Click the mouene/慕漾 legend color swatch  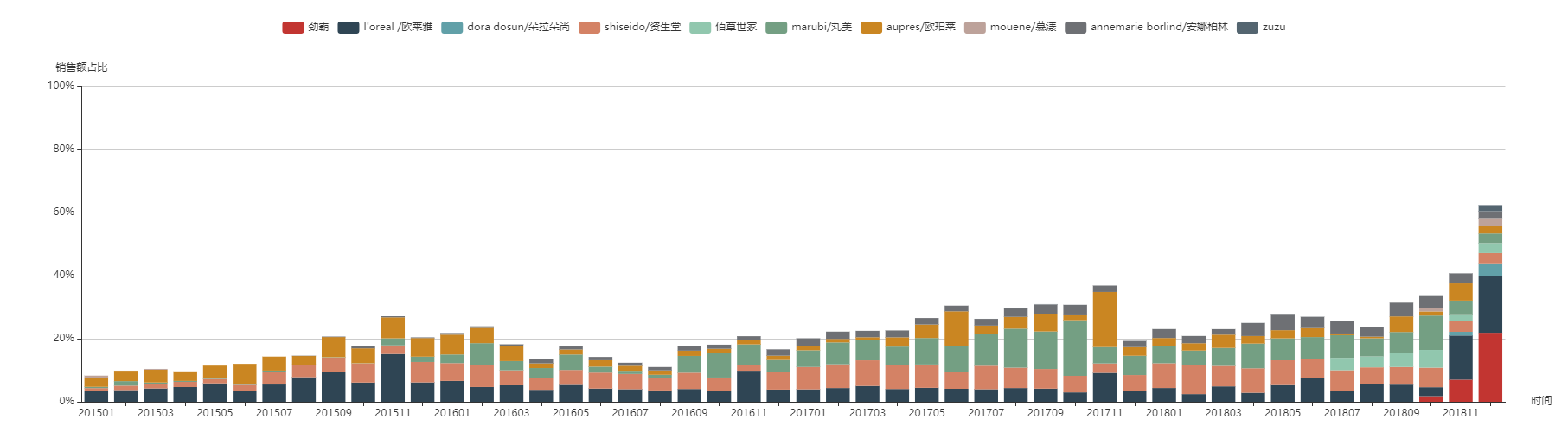[x=975, y=28]
